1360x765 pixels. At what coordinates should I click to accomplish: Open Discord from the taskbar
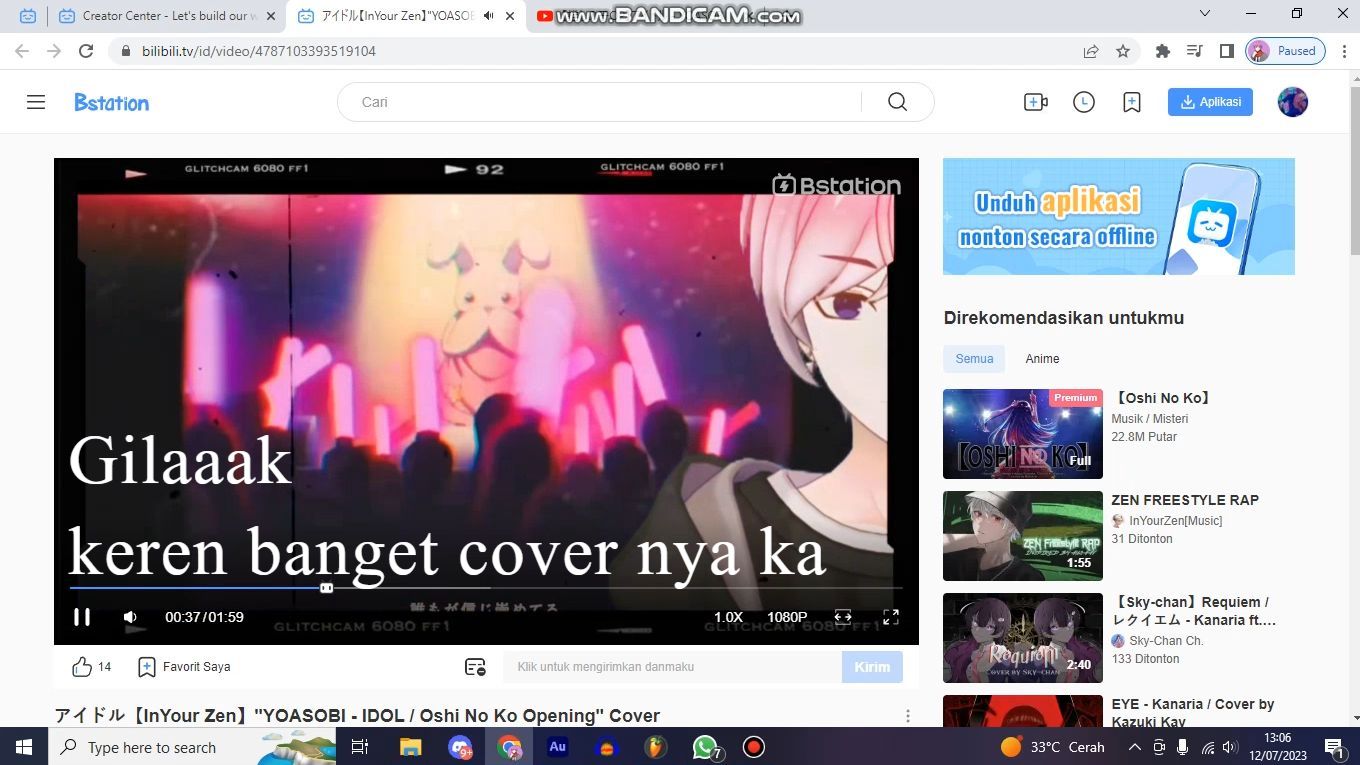[x=460, y=747]
